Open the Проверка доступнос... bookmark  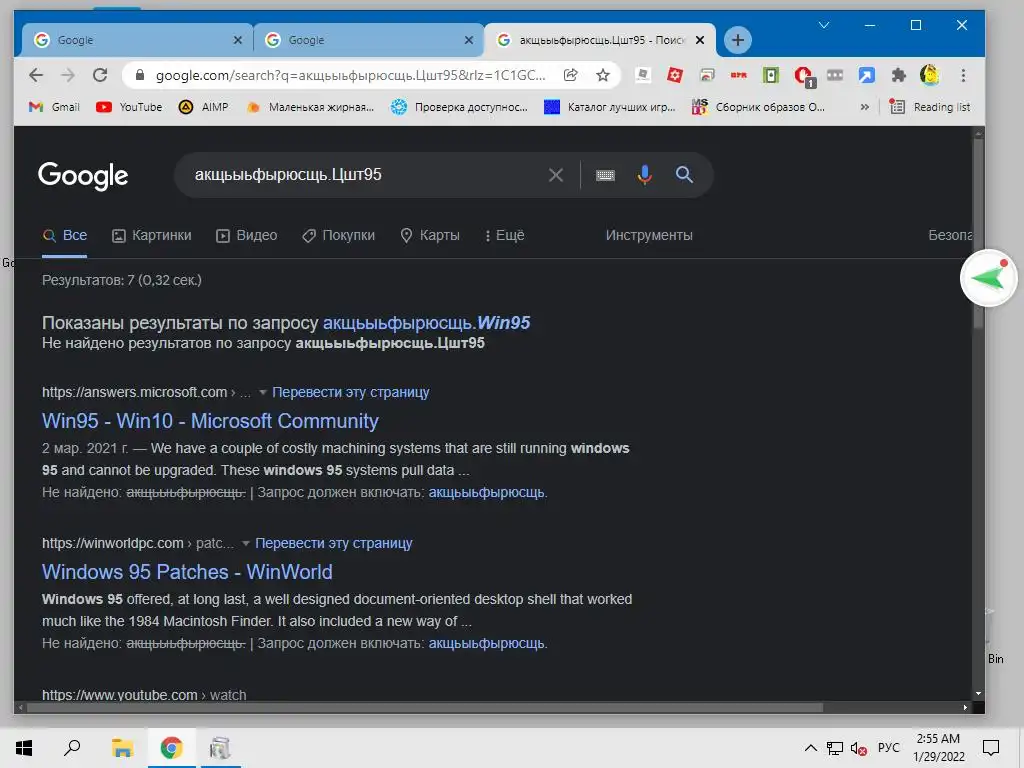point(459,107)
